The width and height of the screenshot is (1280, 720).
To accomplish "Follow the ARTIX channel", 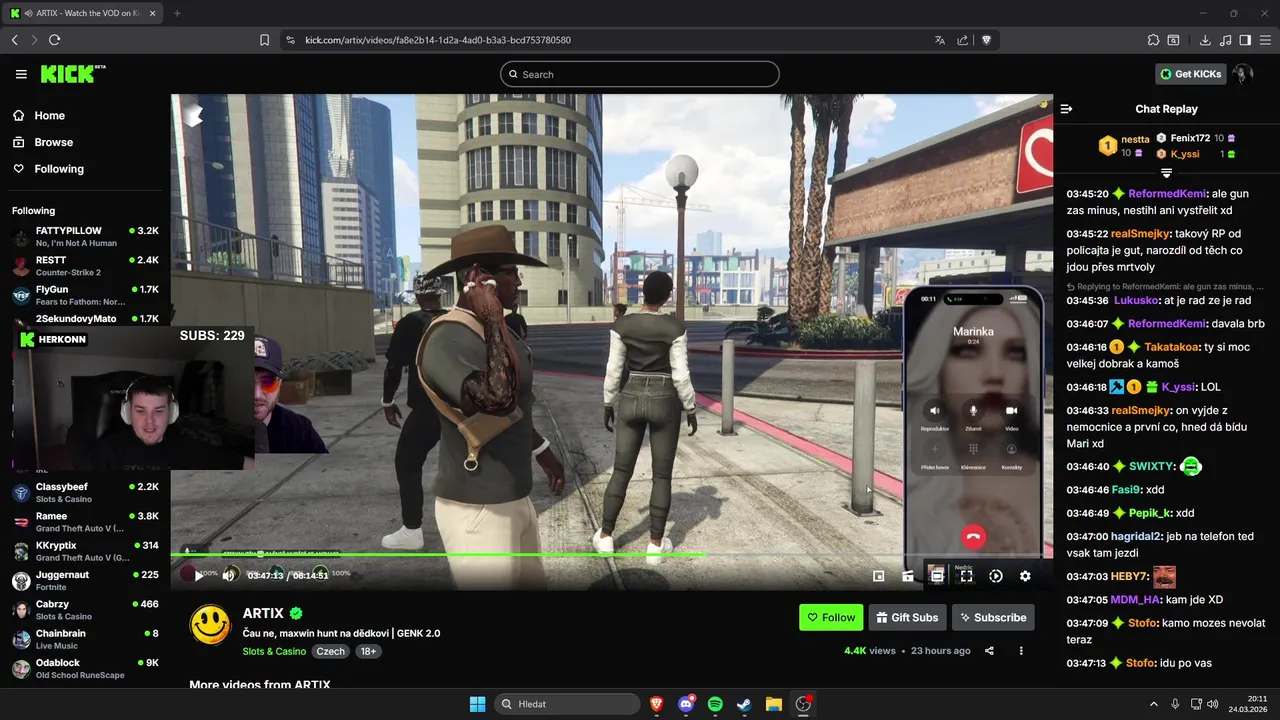I will (x=831, y=617).
